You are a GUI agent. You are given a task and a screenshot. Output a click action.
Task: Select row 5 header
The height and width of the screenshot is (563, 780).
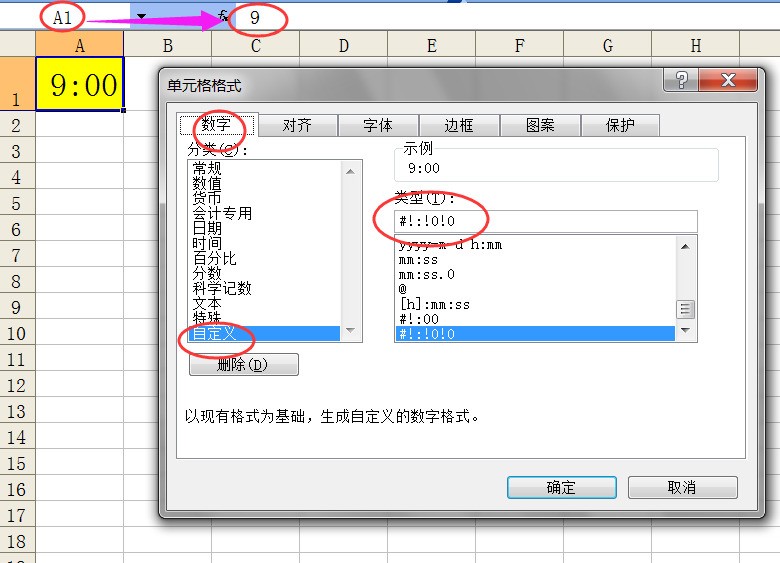[17, 203]
